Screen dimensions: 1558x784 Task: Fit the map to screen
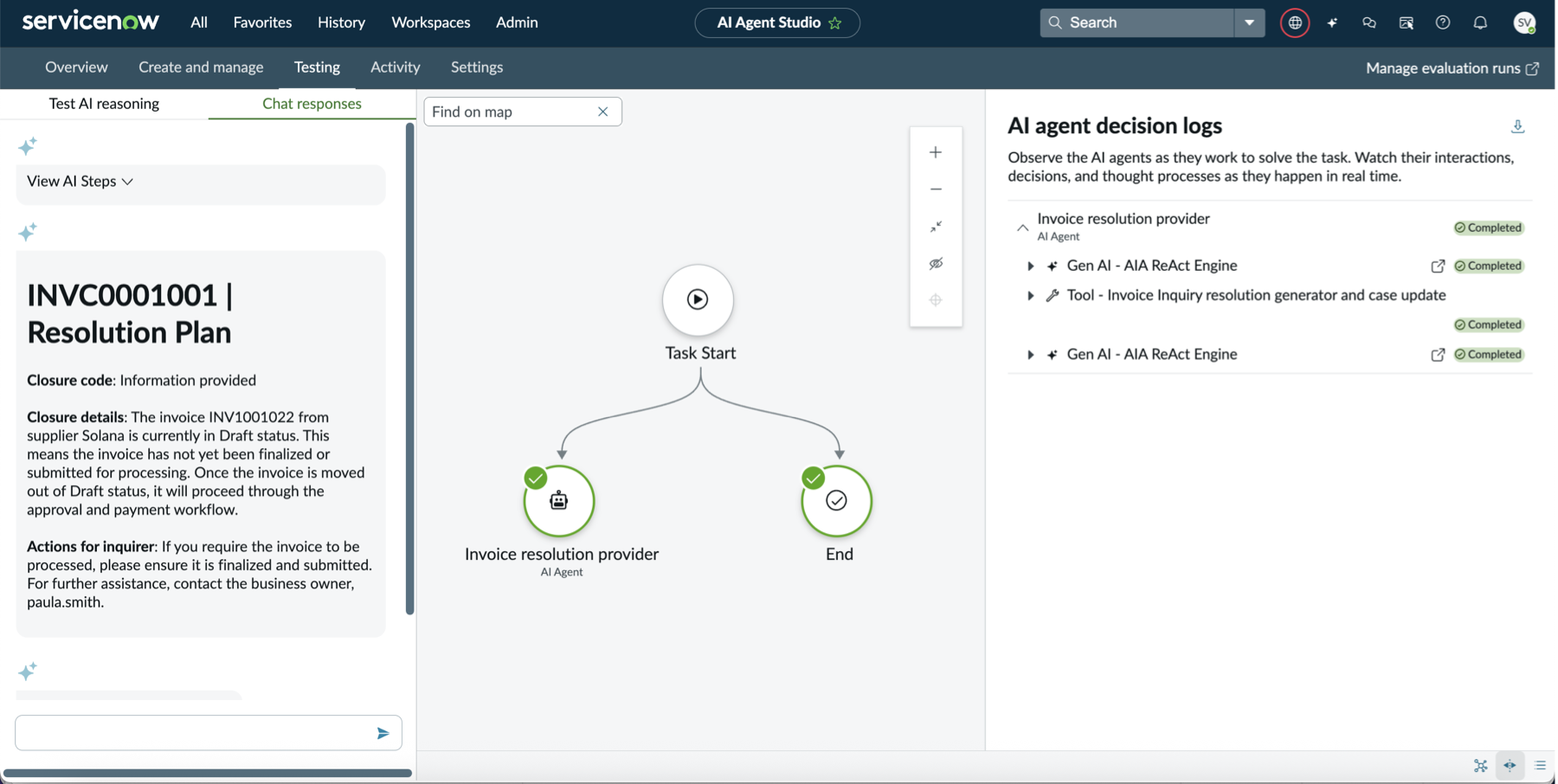pos(936,227)
